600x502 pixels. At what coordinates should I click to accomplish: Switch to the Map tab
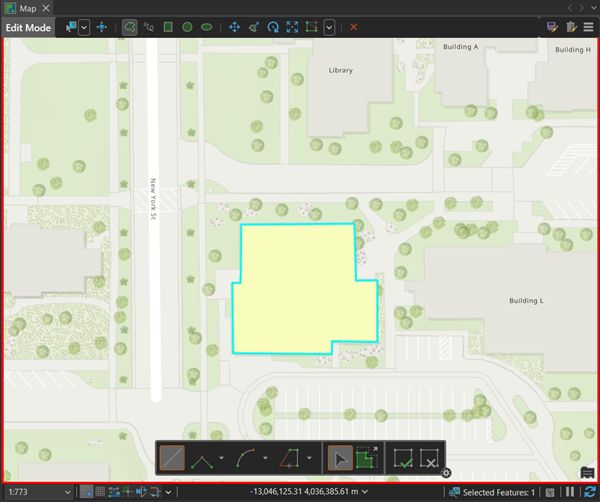point(28,8)
